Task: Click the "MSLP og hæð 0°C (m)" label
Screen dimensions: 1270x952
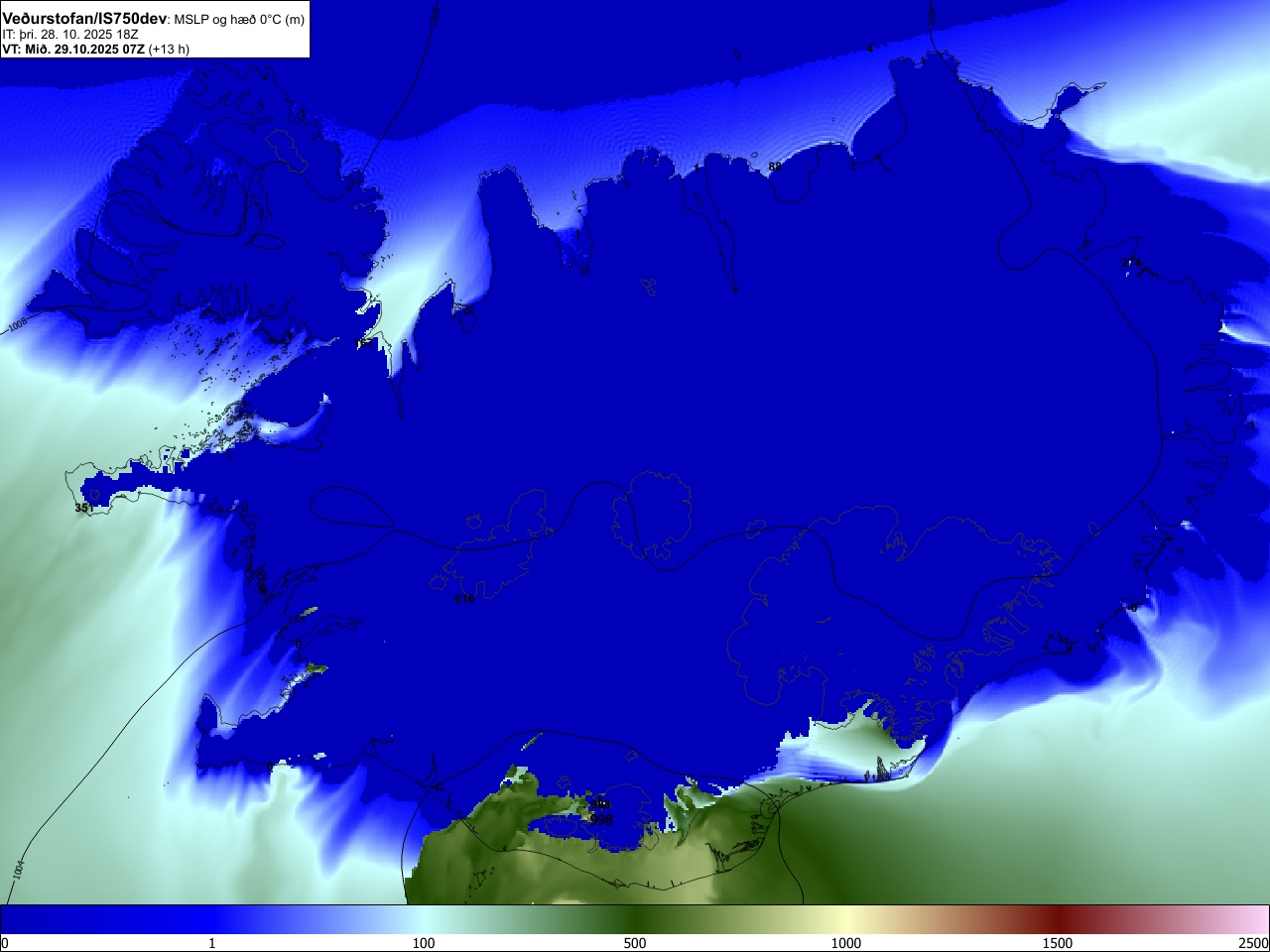Action: [240, 20]
